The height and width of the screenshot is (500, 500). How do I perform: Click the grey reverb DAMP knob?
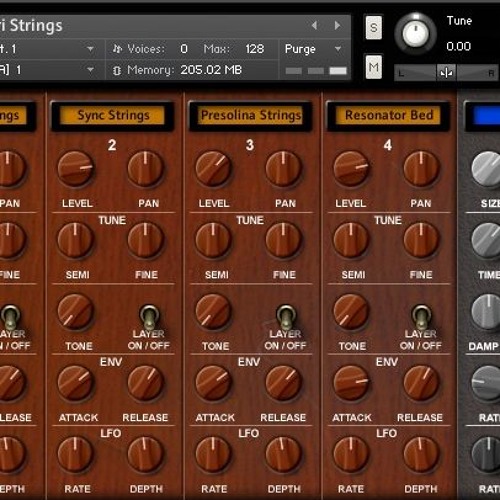[x=486, y=311]
